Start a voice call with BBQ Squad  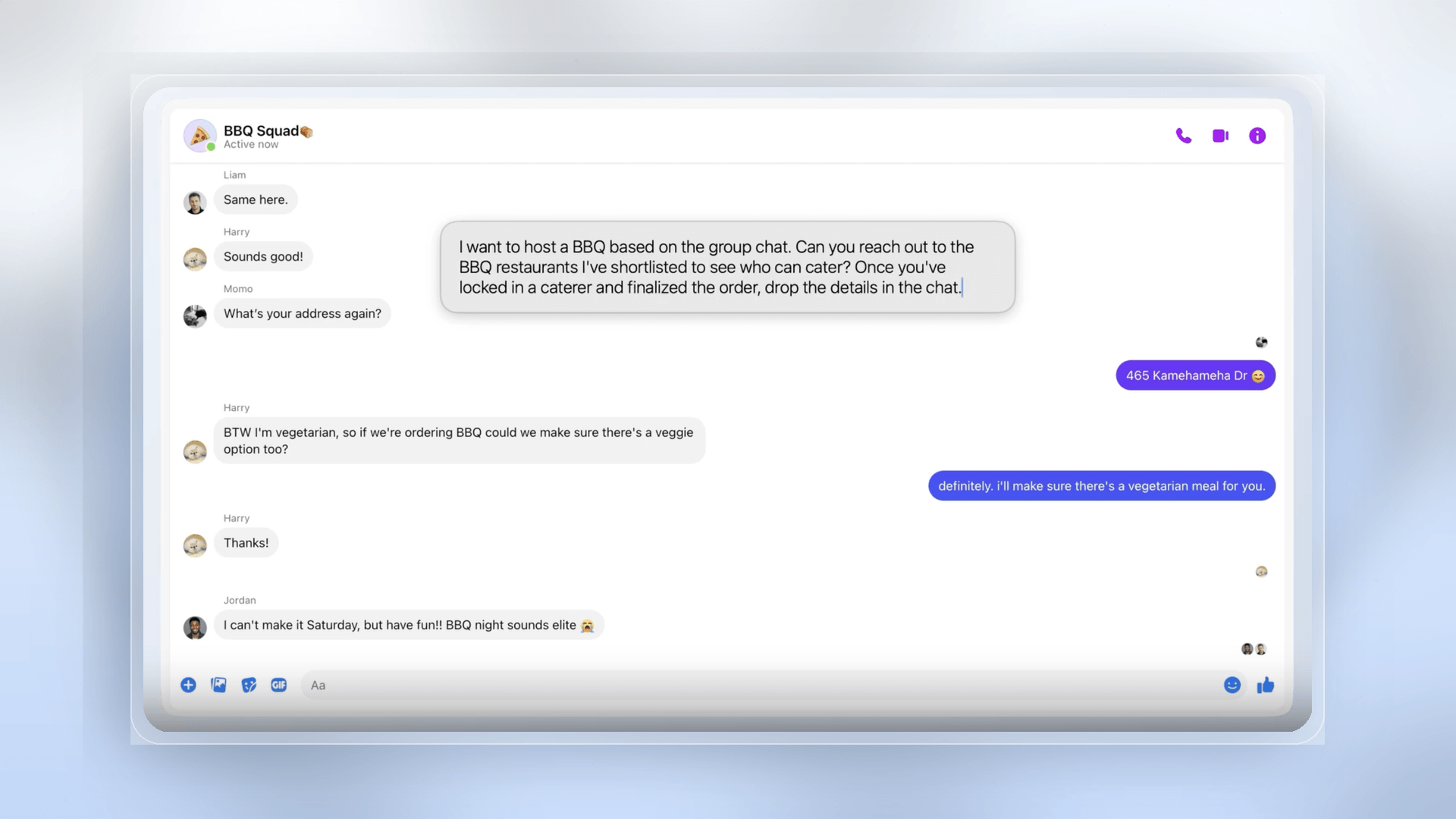1183,136
